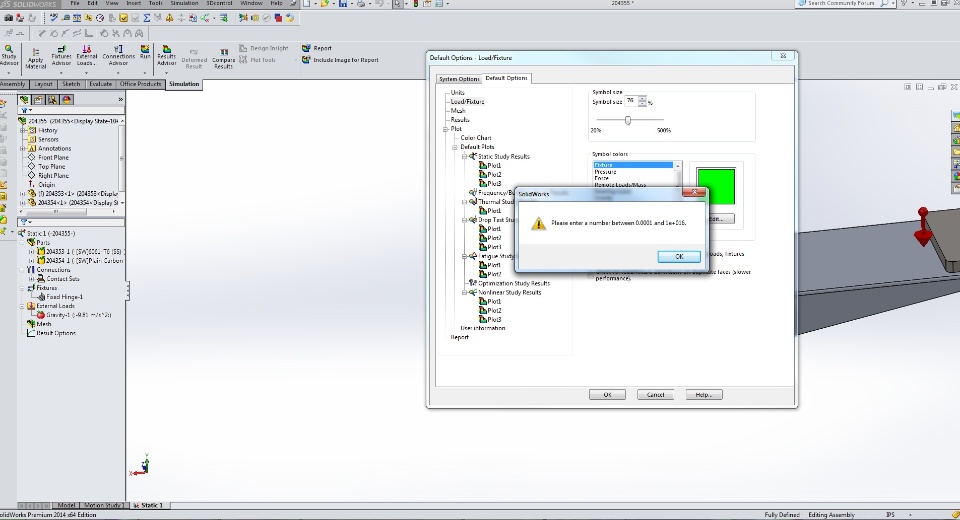Viewport: 960px width, 520px height.
Task: Switch to the Model bottom tab
Action: point(66,505)
